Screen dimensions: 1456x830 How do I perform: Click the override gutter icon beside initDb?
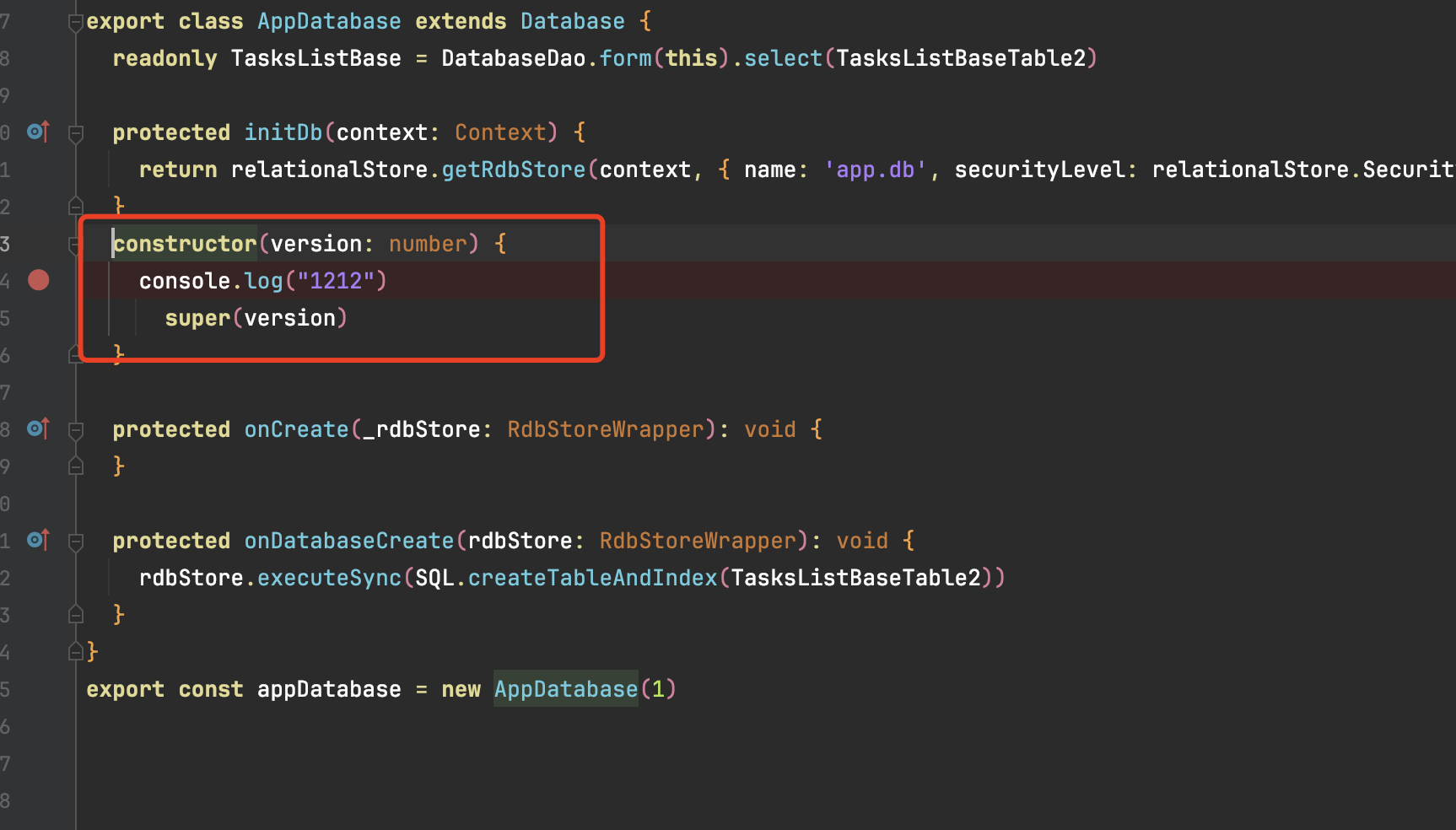(38, 132)
